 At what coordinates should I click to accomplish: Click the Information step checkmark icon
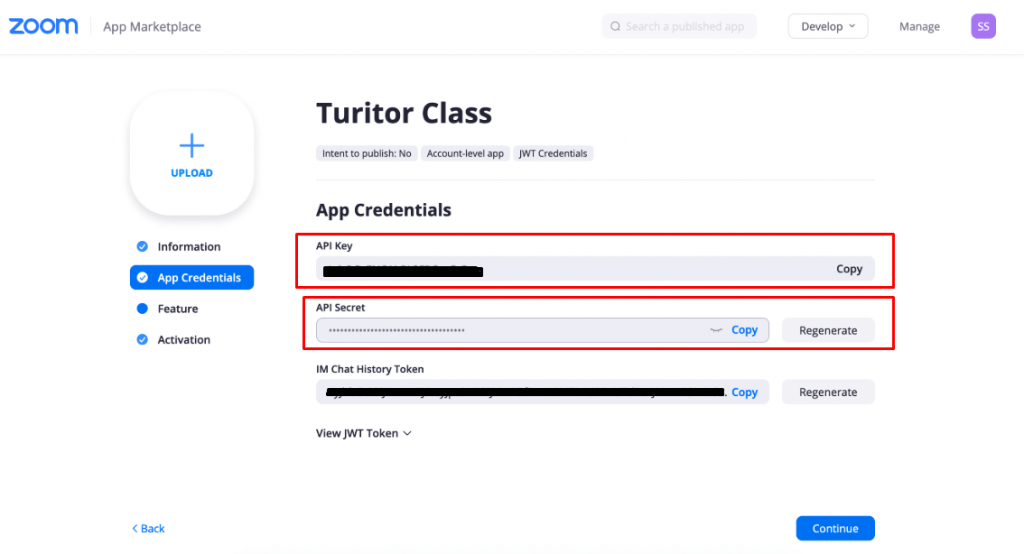(x=142, y=246)
